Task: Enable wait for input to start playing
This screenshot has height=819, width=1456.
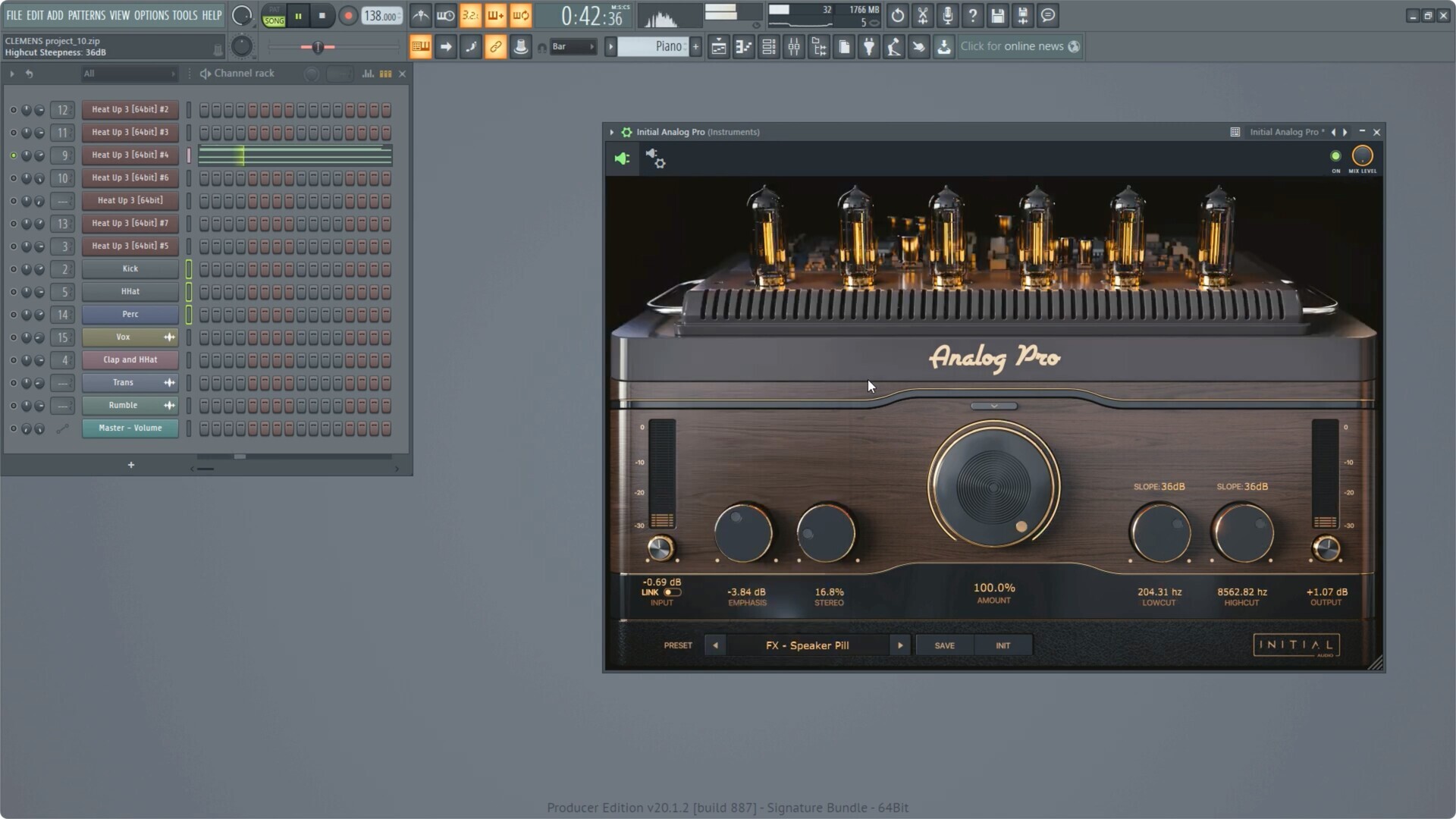Action: (x=446, y=15)
